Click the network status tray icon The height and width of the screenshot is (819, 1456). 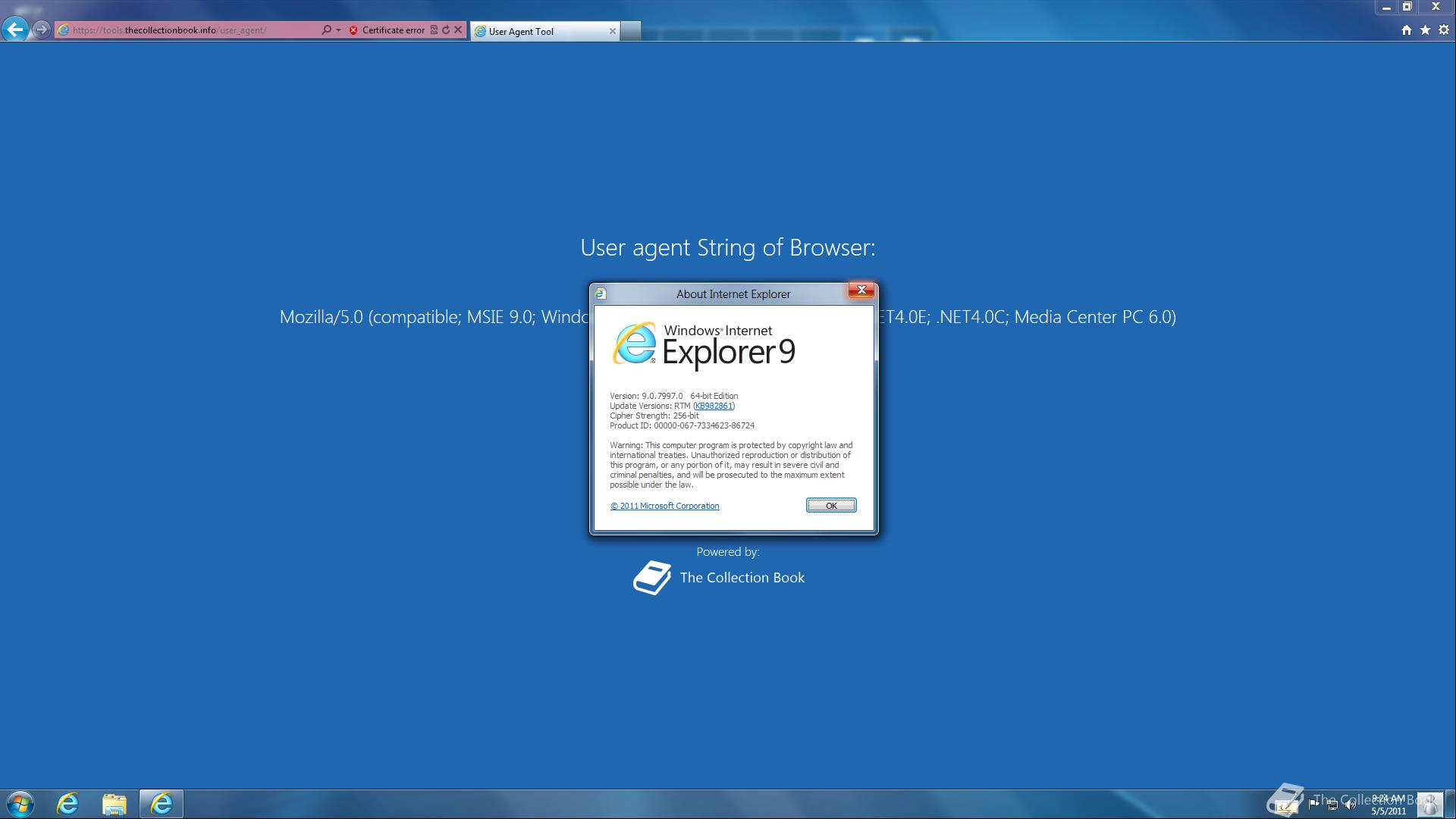(1332, 805)
